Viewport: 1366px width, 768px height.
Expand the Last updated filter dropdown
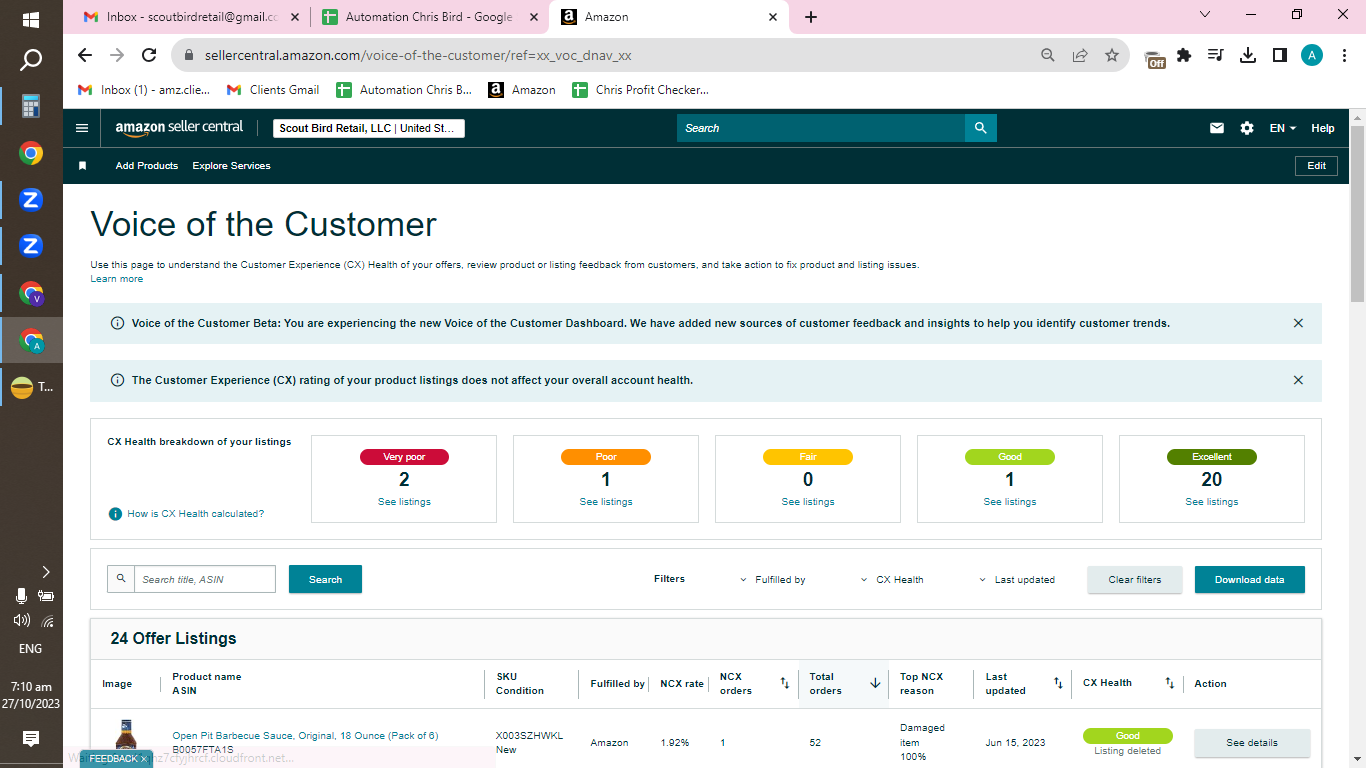[x=1016, y=580]
